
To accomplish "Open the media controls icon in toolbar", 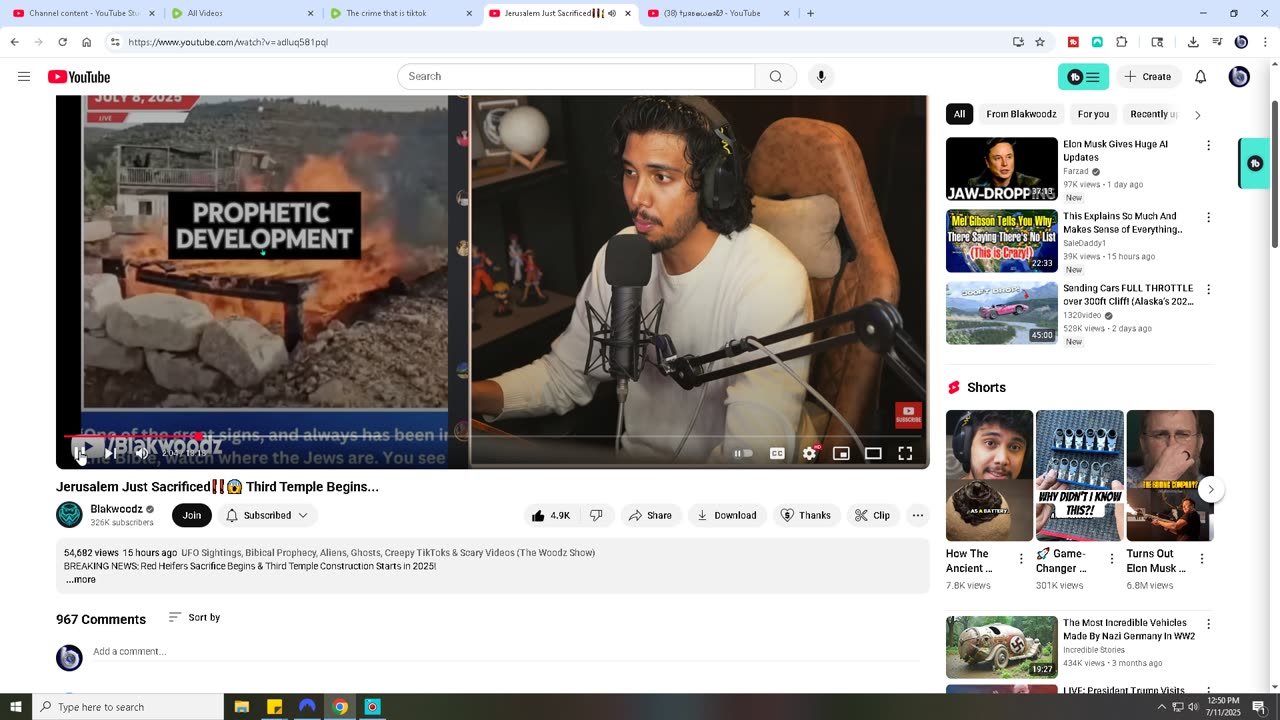I will coord(1217,42).
